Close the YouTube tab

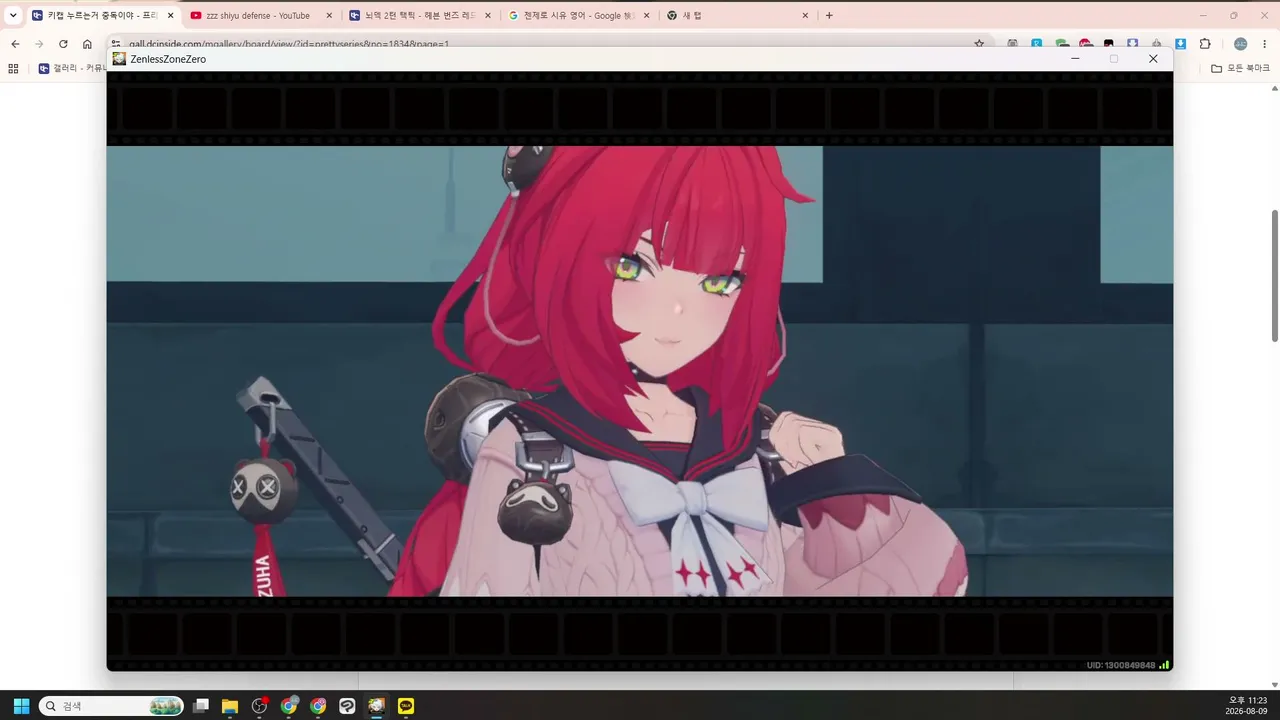click(x=329, y=16)
